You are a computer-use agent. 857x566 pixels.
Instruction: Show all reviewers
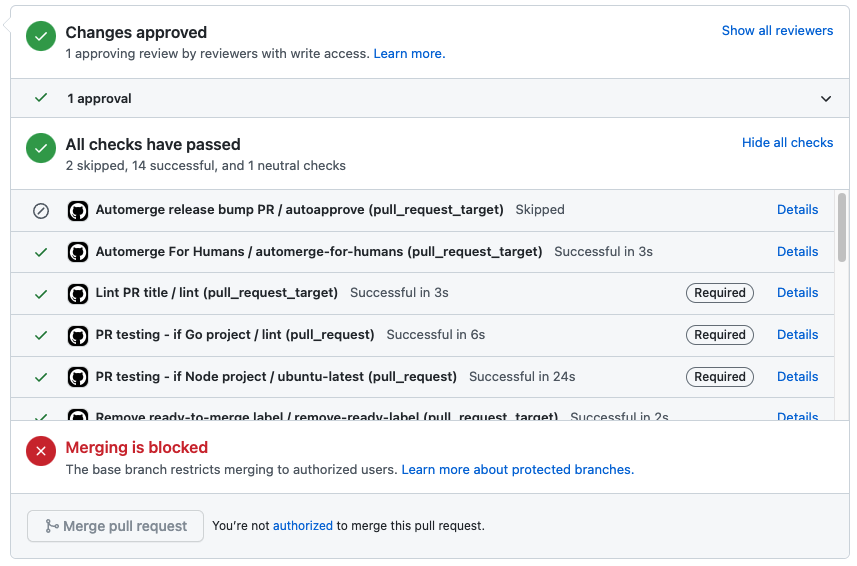777,31
